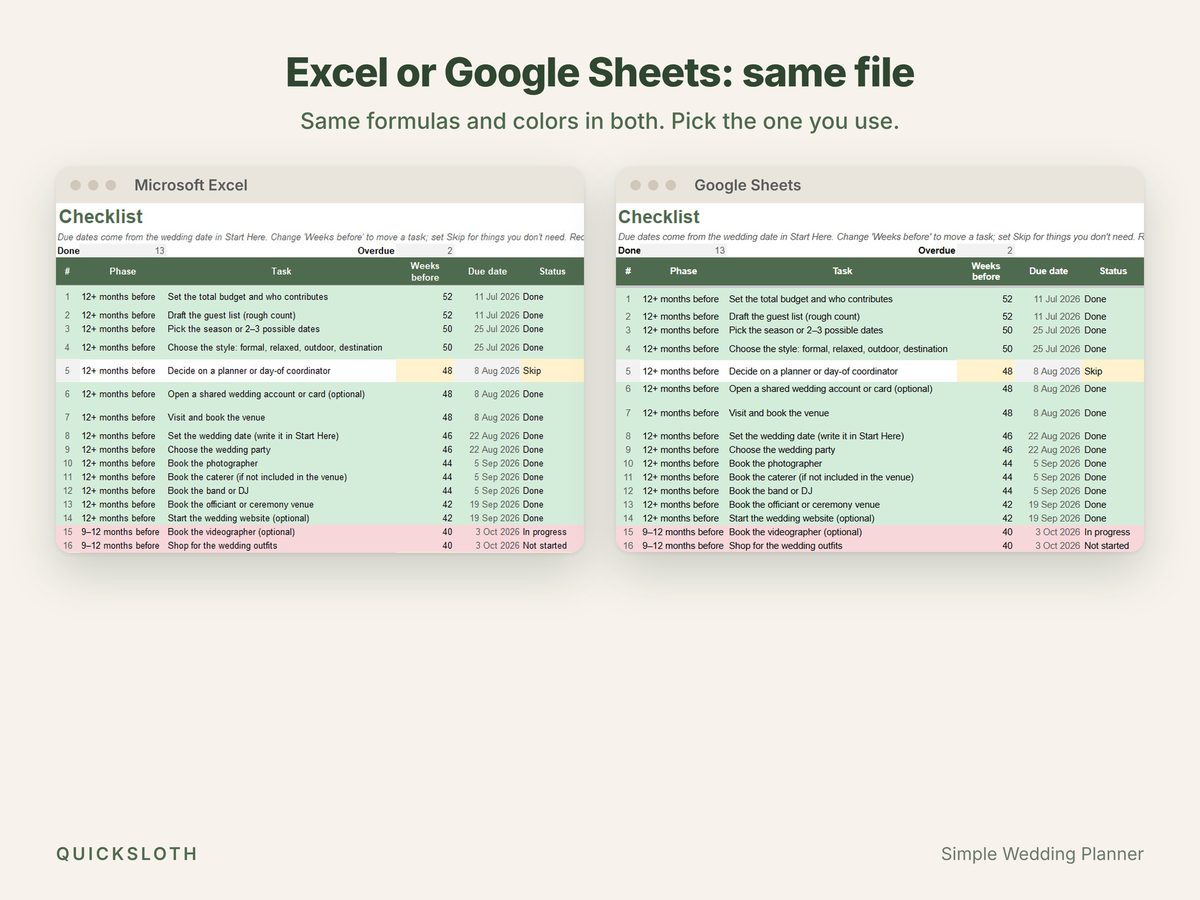Click highlighted weeks value 48 on the Excel Skip row
The image size is (1200, 900).
click(425, 371)
